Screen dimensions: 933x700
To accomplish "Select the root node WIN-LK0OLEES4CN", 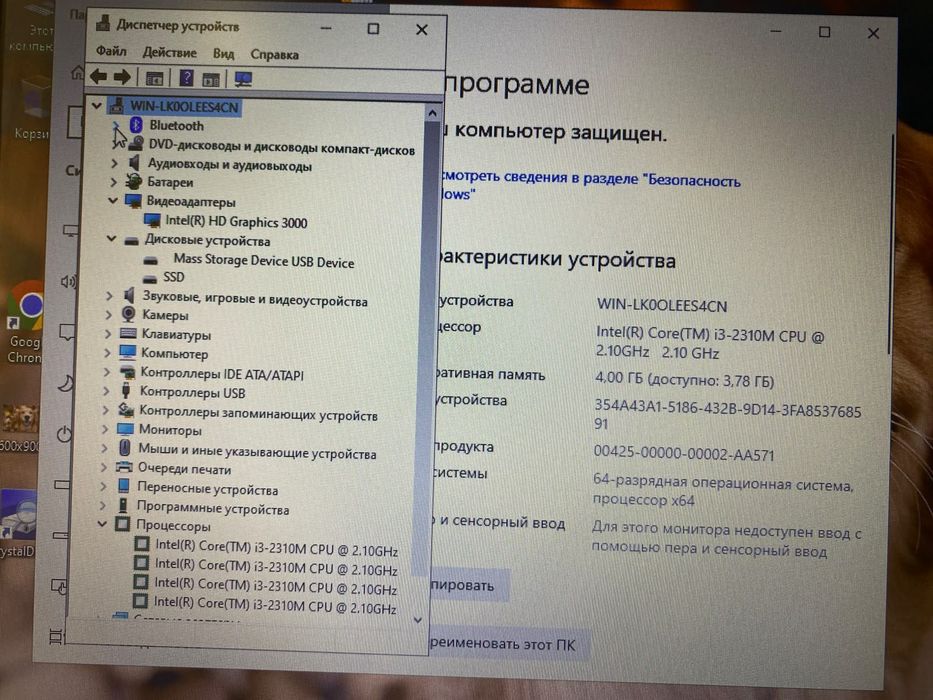I will tap(184, 107).
